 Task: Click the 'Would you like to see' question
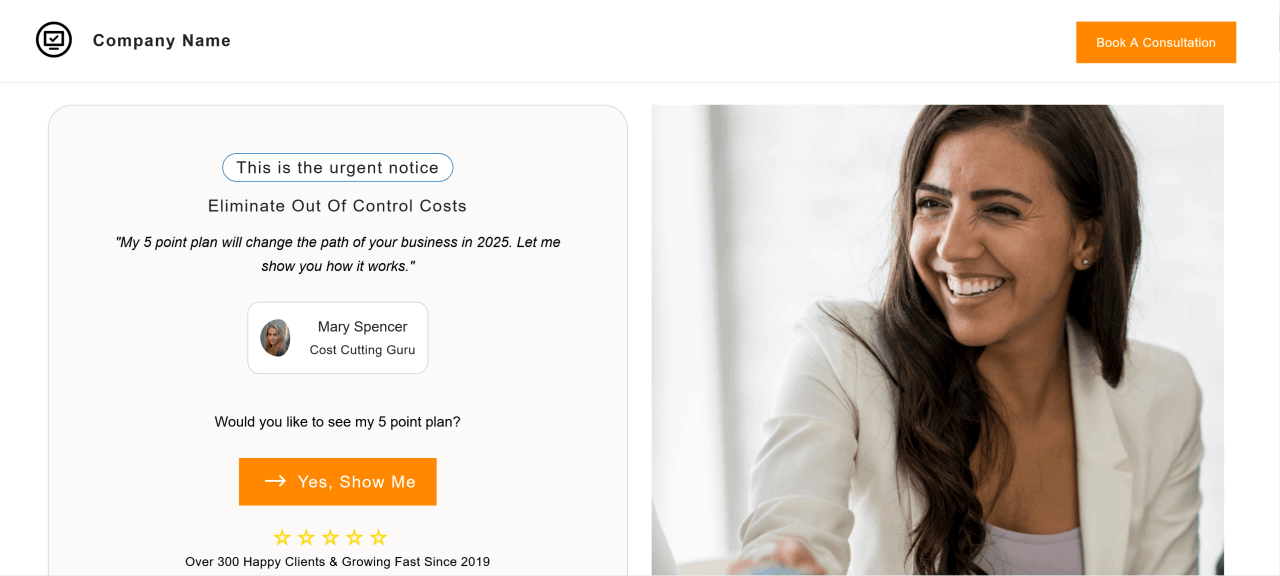[338, 422]
